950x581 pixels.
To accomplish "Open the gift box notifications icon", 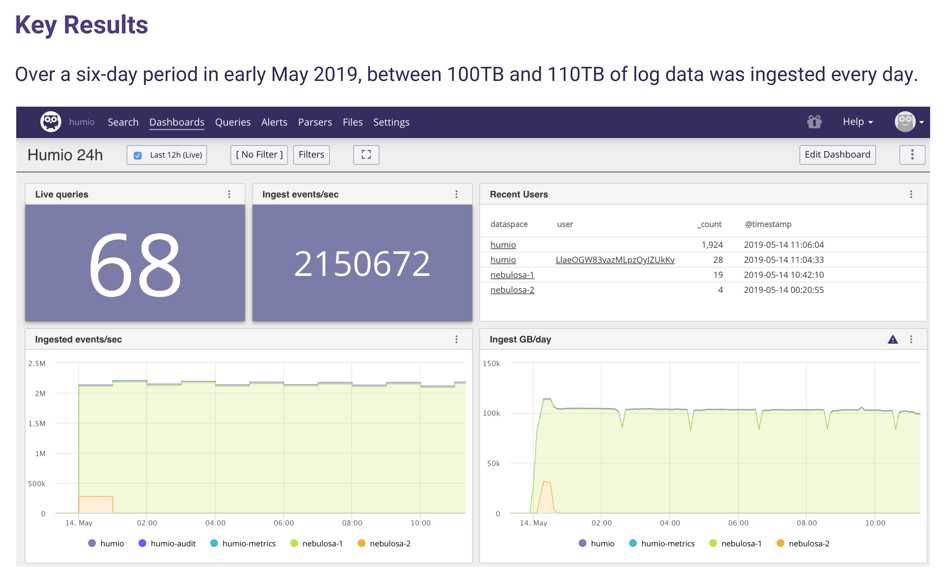I will (x=814, y=122).
